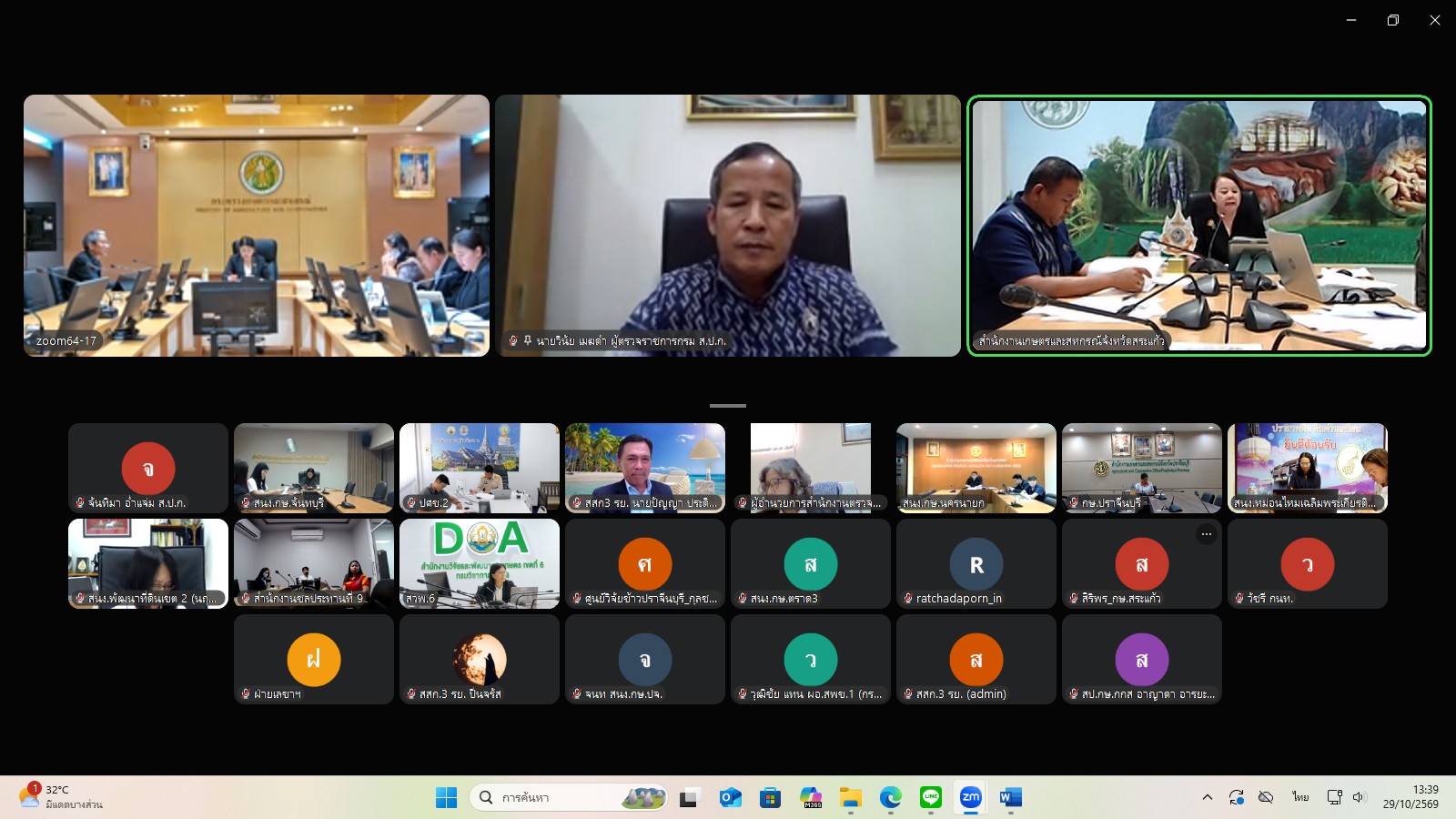Click the สนง.กษ.ตราด3 participant avatar
1456x819 pixels.
(811, 564)
